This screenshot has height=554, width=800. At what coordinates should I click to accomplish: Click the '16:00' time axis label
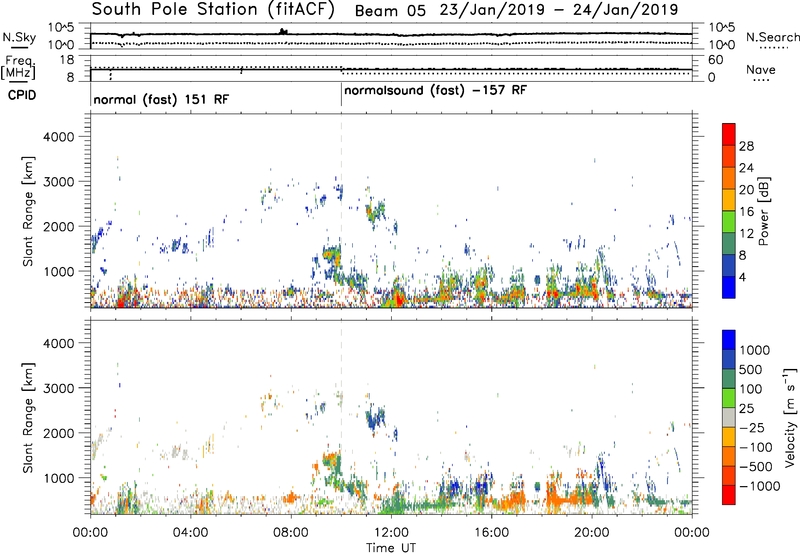click(491, 533)
